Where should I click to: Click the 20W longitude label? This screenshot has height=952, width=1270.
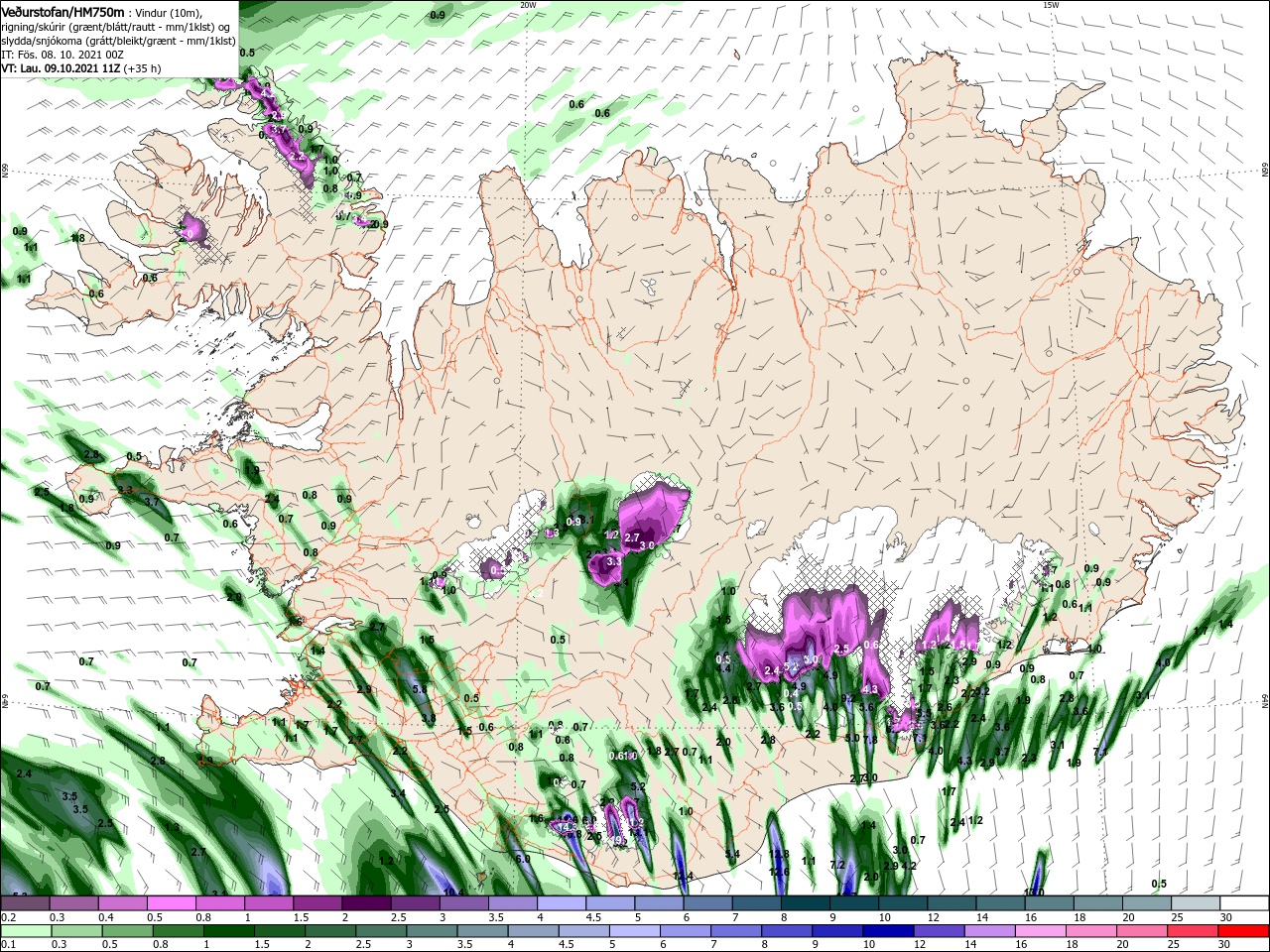tap(528, 5)
